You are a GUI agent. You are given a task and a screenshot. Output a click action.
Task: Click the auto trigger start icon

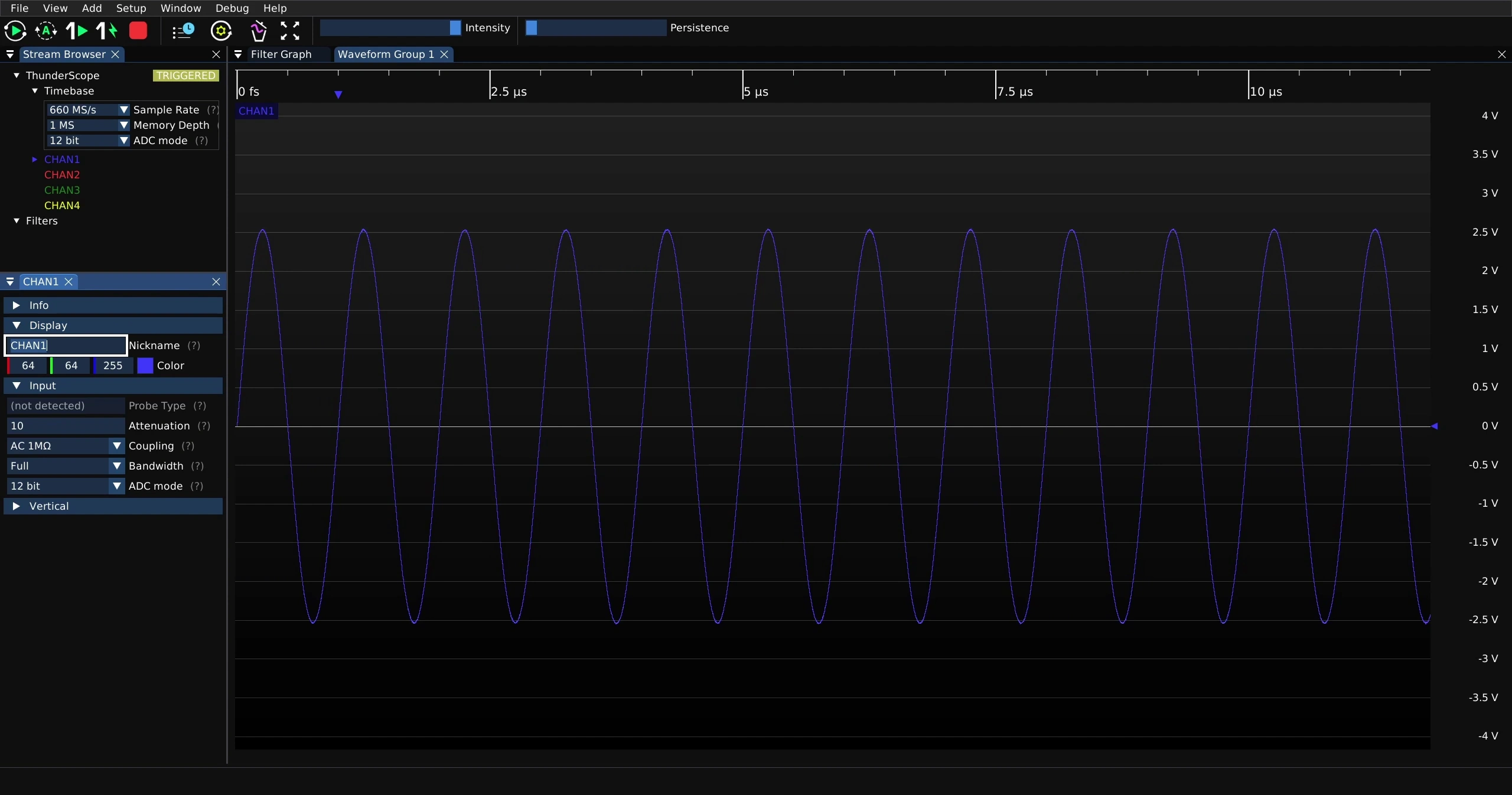coord(46,31)
